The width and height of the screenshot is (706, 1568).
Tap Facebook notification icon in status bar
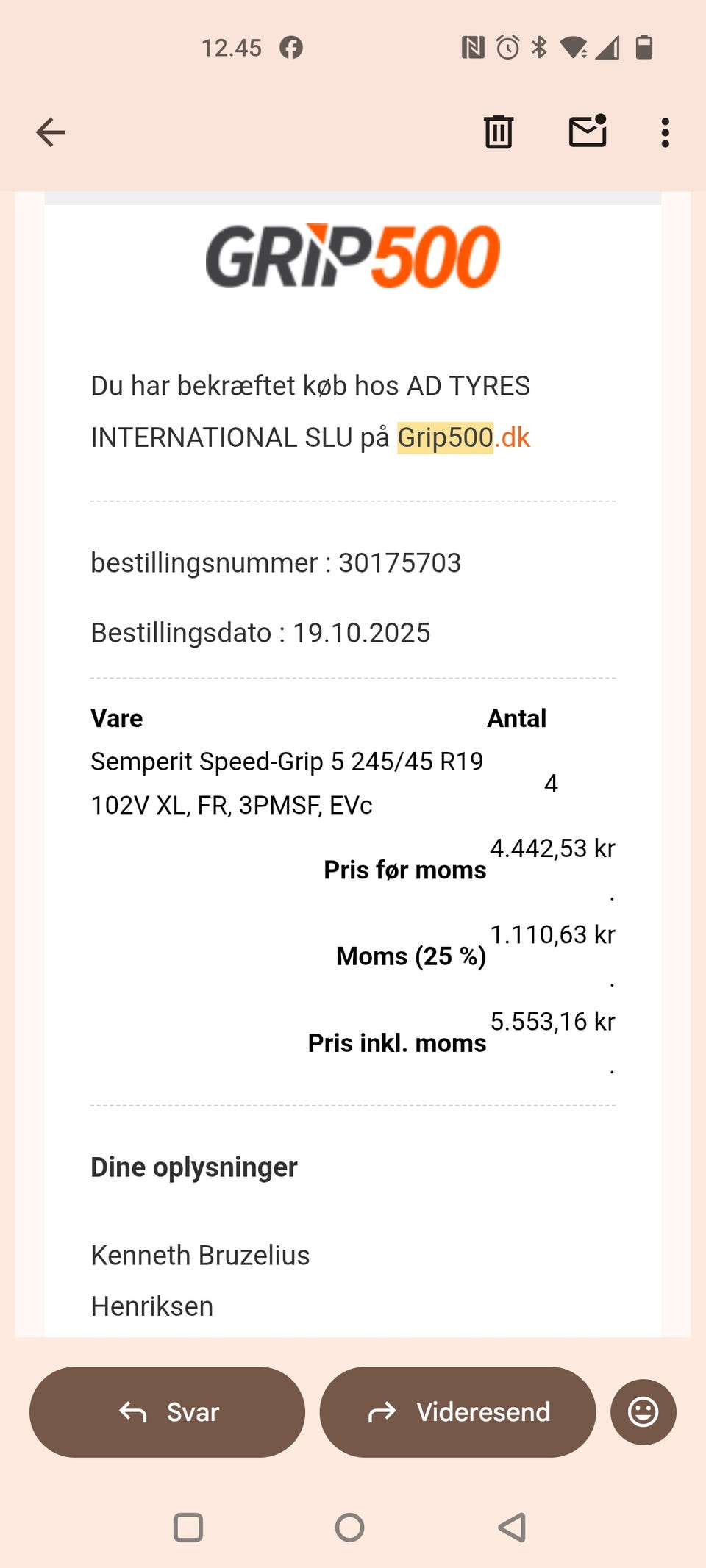[x=291, y=48]
